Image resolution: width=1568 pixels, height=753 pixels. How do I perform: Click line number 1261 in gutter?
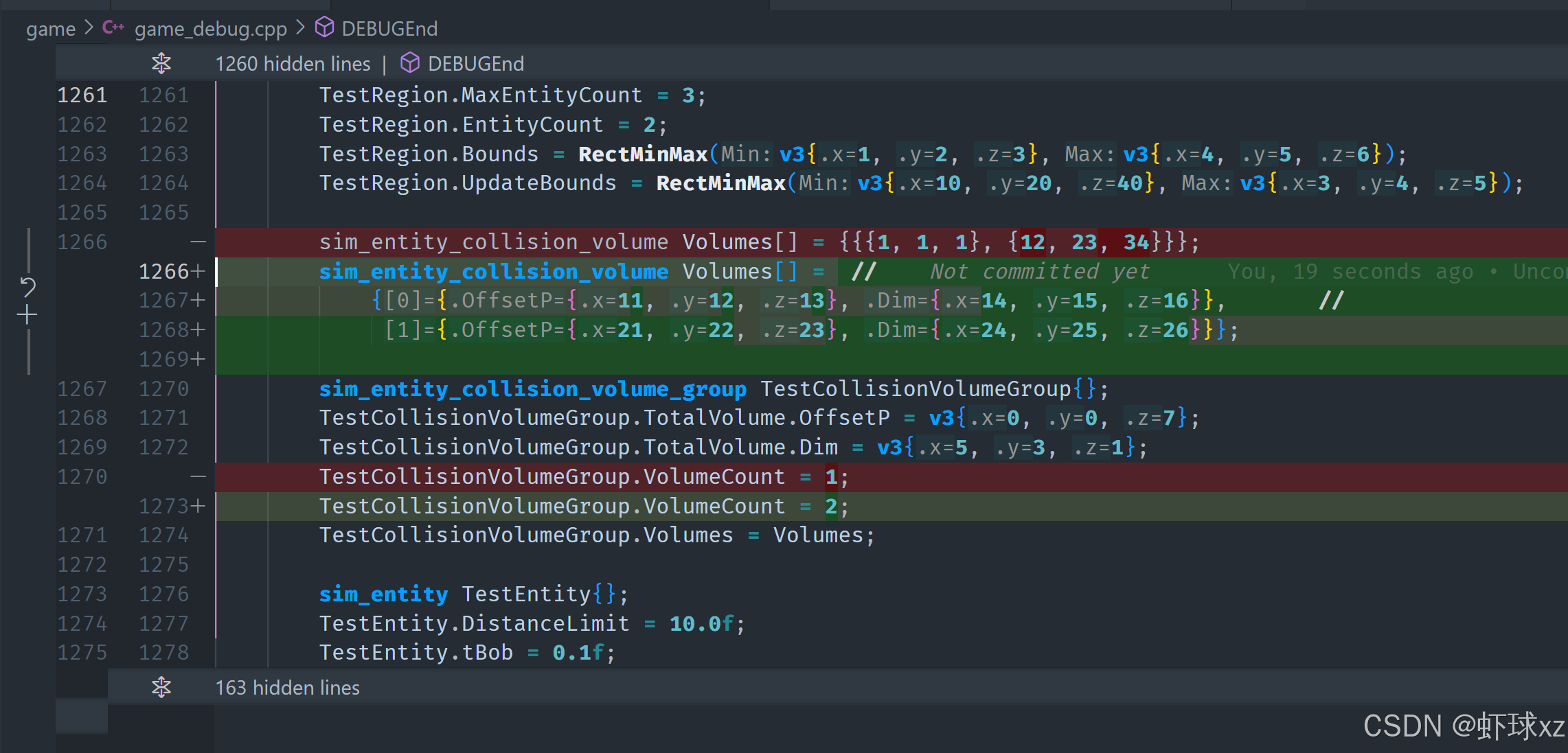pos(82,95)
